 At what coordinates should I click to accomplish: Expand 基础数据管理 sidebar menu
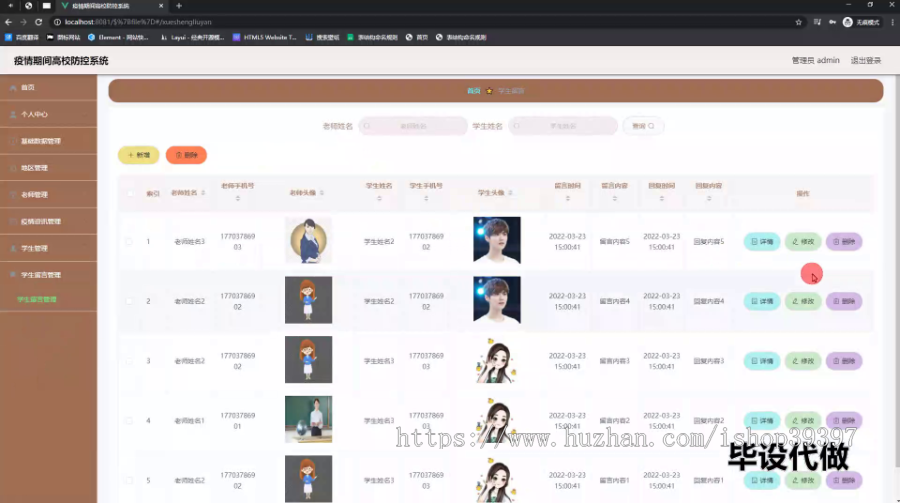(x=48, y=141)
